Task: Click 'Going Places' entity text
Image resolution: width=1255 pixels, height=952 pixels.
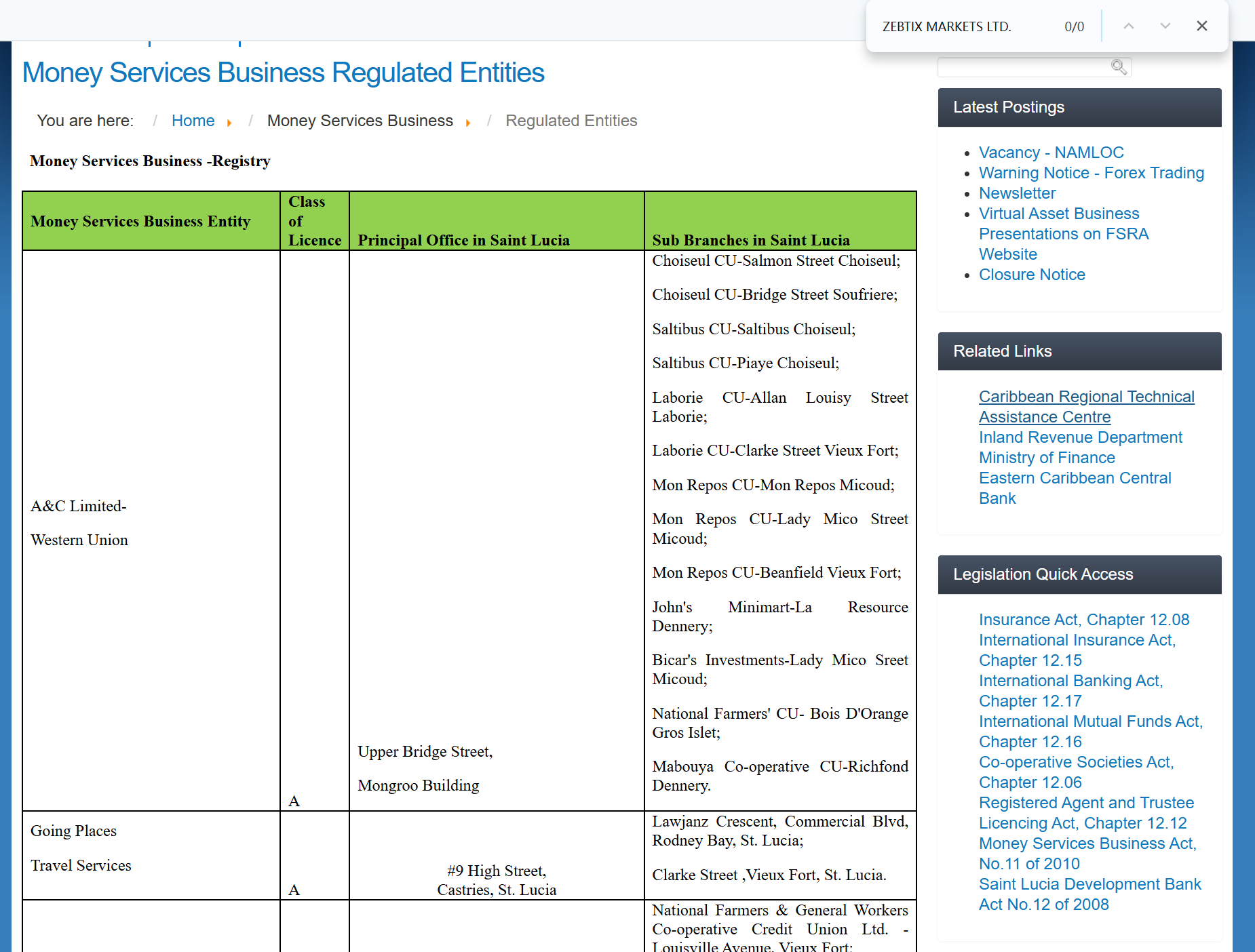Action: (x=73, y=831)
